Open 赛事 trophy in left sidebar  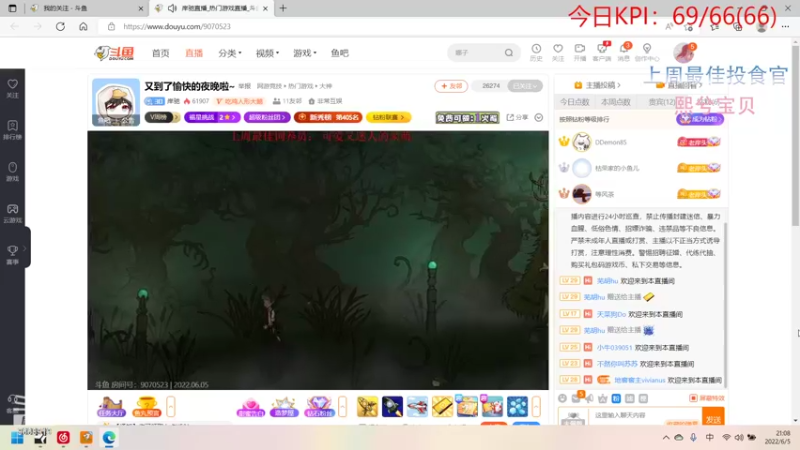(12, 255)
